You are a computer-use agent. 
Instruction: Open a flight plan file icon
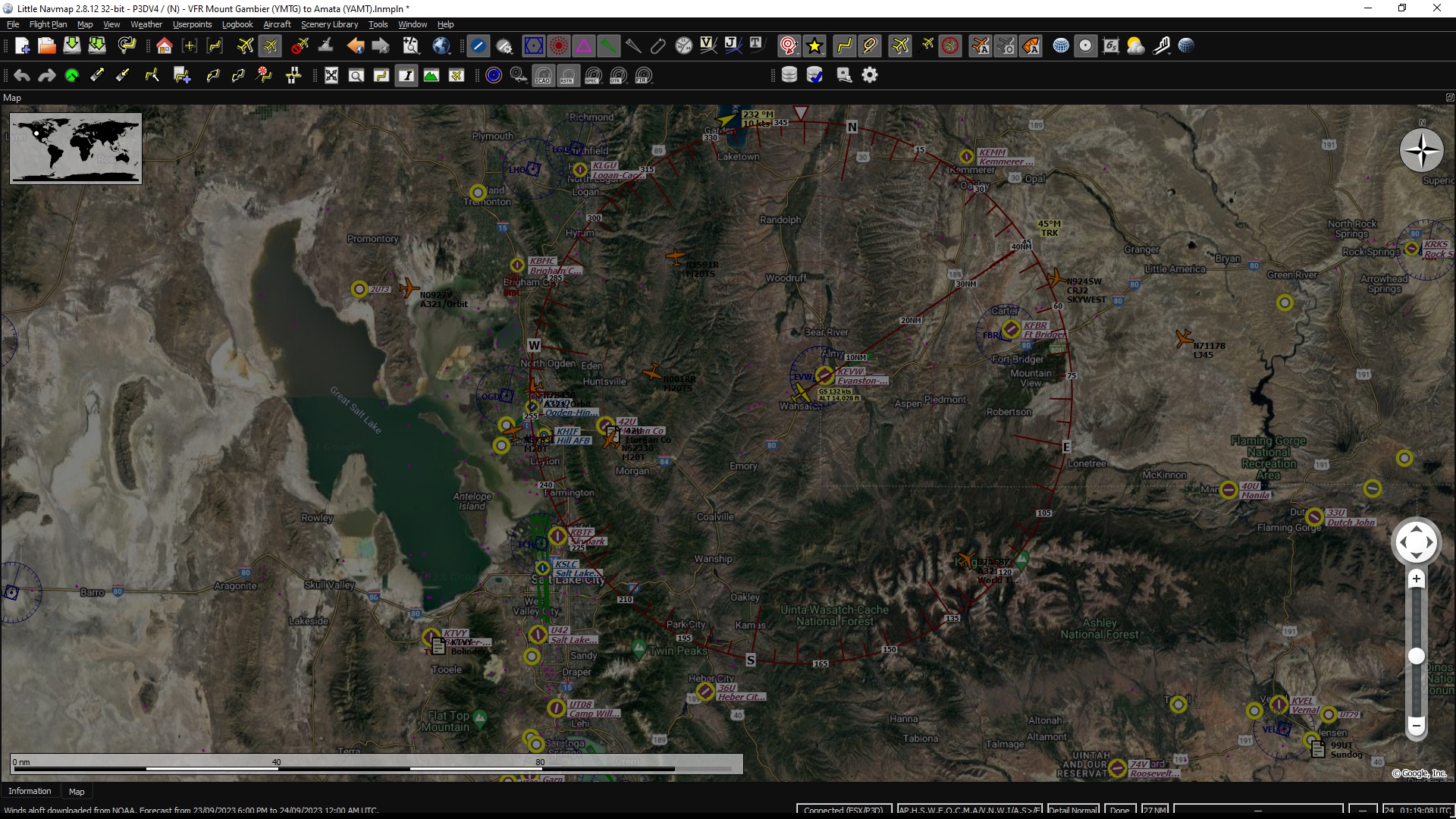pyautogui.click(x=47, y=46)
